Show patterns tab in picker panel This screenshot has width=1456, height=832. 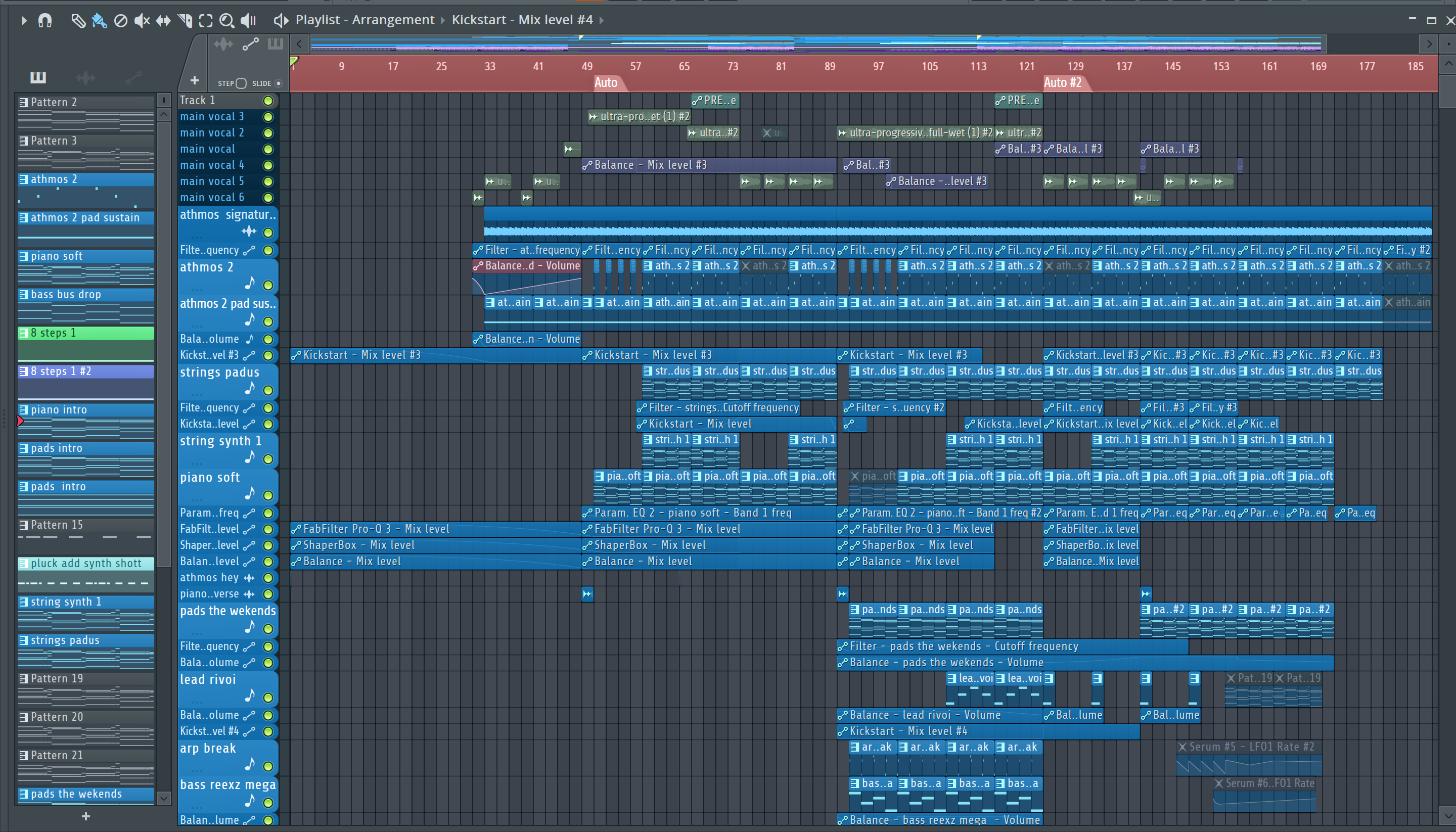(38, 77)
